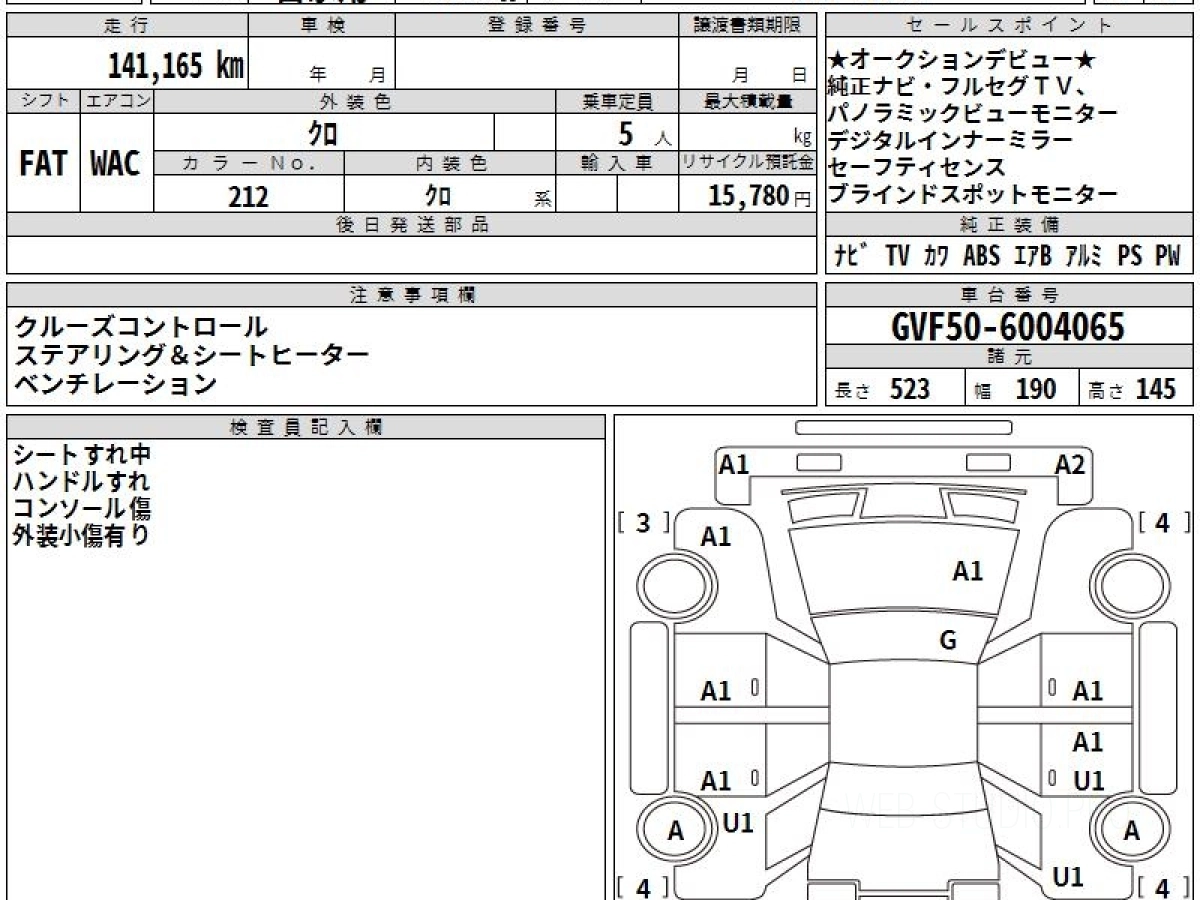Click the 検査員記入欄 header
Image resolution: width=1200 pixels, height=900 pixels.
tap(306, 426)
